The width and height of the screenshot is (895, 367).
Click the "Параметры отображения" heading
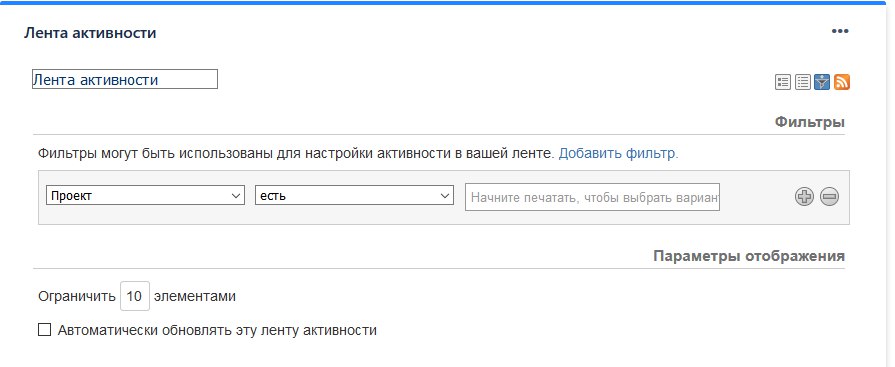click(749, 256)
